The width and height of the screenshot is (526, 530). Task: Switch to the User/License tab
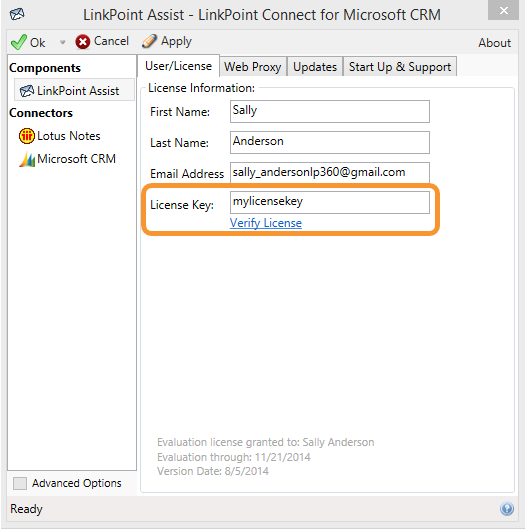coord(178,66)
